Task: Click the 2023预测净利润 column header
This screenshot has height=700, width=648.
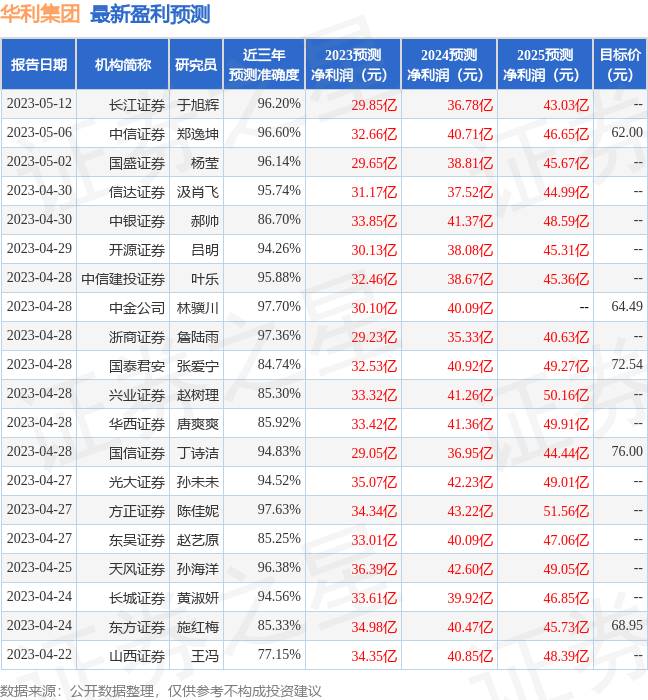Action: click(x=353, y=64)
